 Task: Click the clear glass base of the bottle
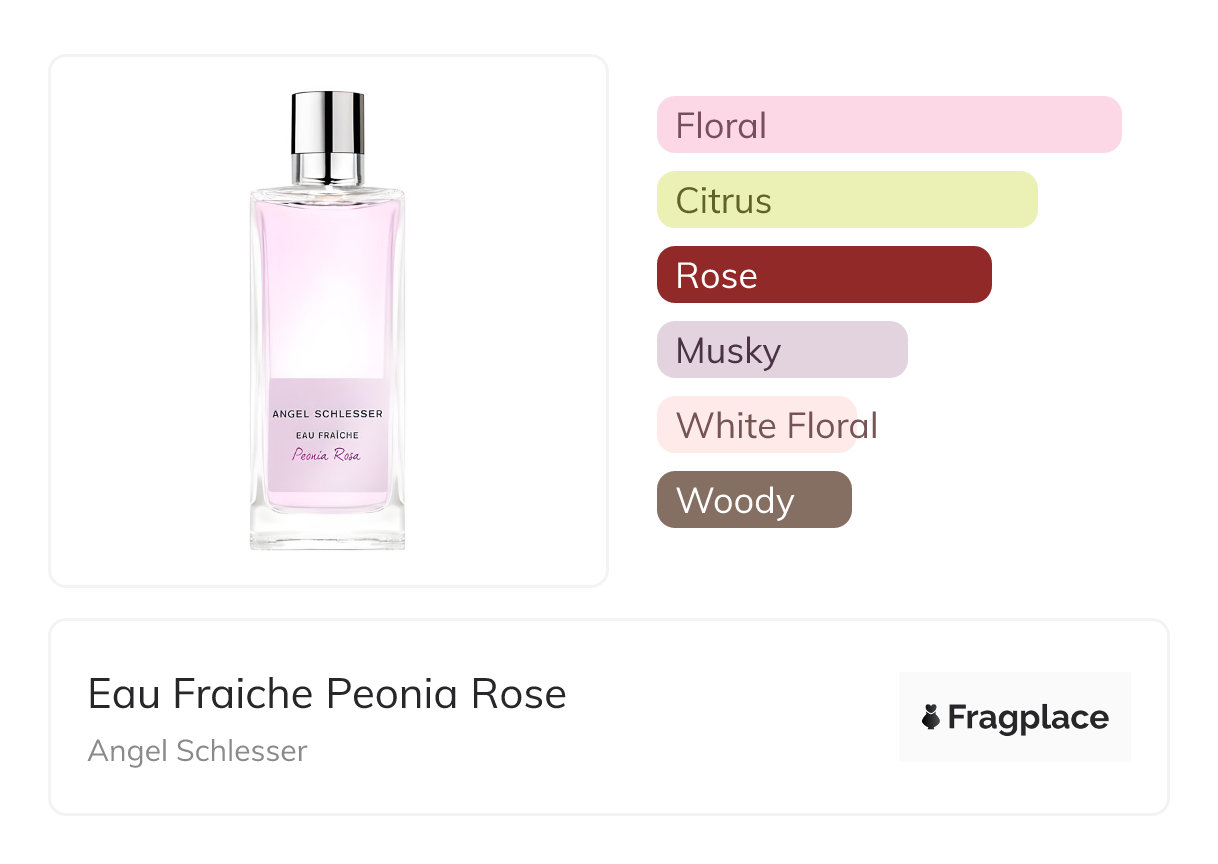[327, 530]
